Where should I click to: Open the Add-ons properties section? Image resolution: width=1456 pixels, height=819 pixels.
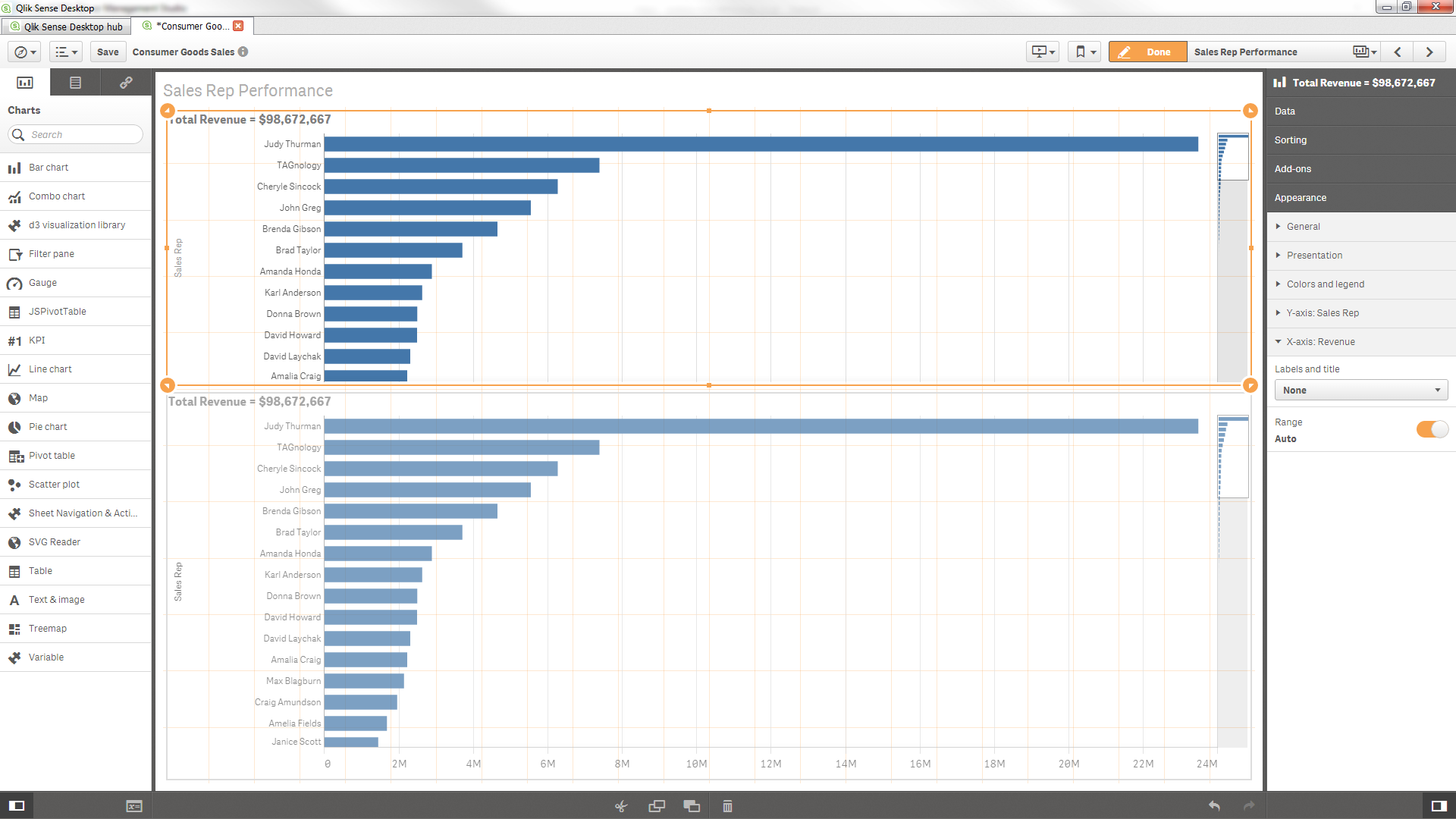click(1361, 169)
